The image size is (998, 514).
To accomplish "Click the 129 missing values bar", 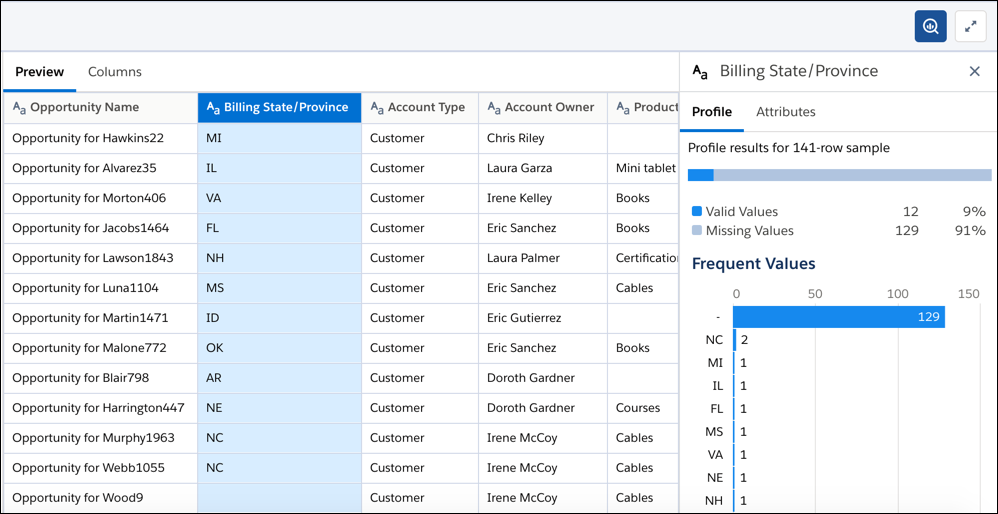I will 838,317.
